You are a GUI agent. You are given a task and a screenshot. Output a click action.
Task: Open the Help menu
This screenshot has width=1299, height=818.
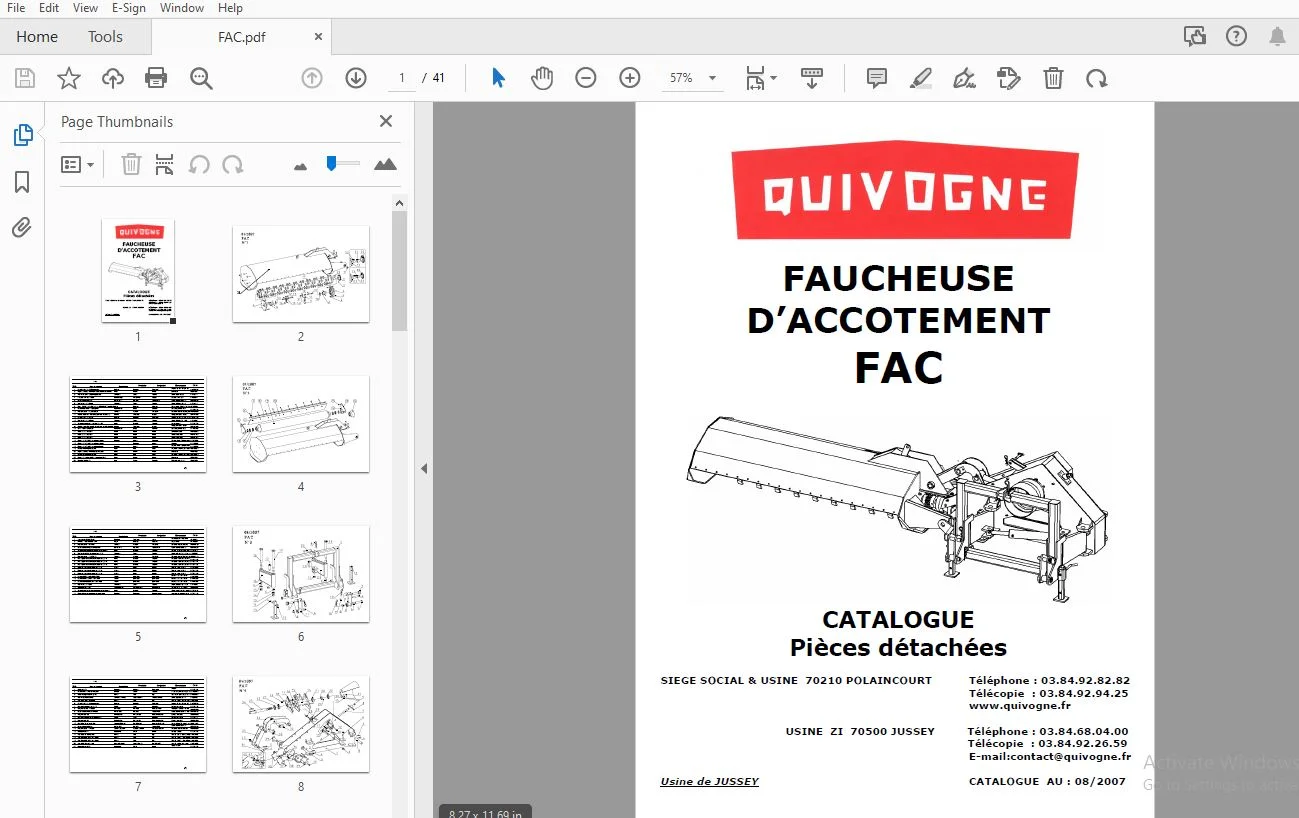[x=230, y=8]
